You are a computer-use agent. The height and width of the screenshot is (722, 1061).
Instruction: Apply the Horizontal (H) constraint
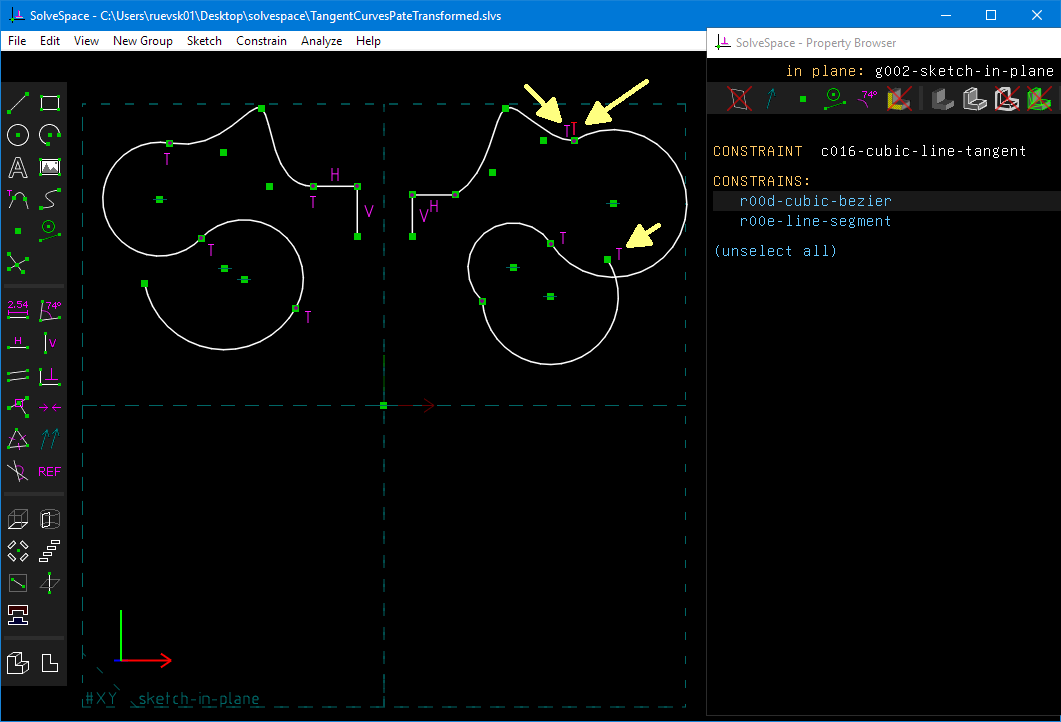[x=18, y=342]
